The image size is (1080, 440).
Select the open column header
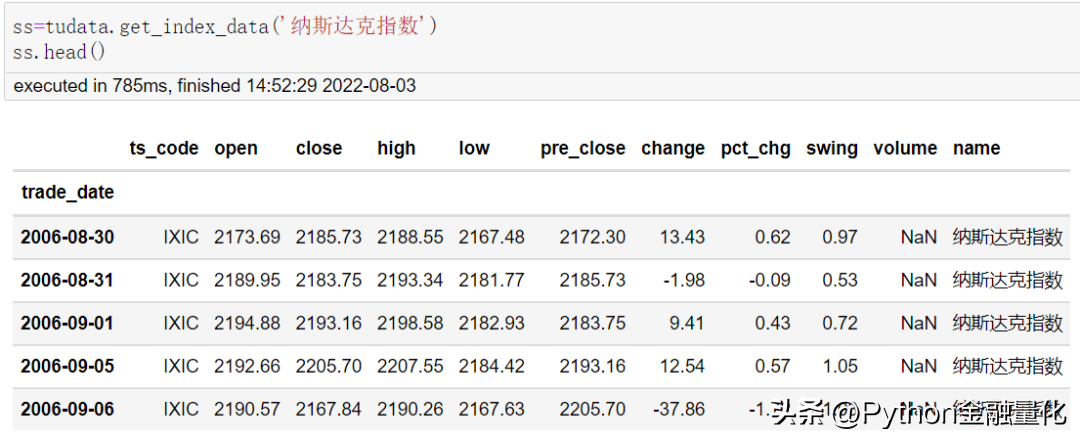236,148
